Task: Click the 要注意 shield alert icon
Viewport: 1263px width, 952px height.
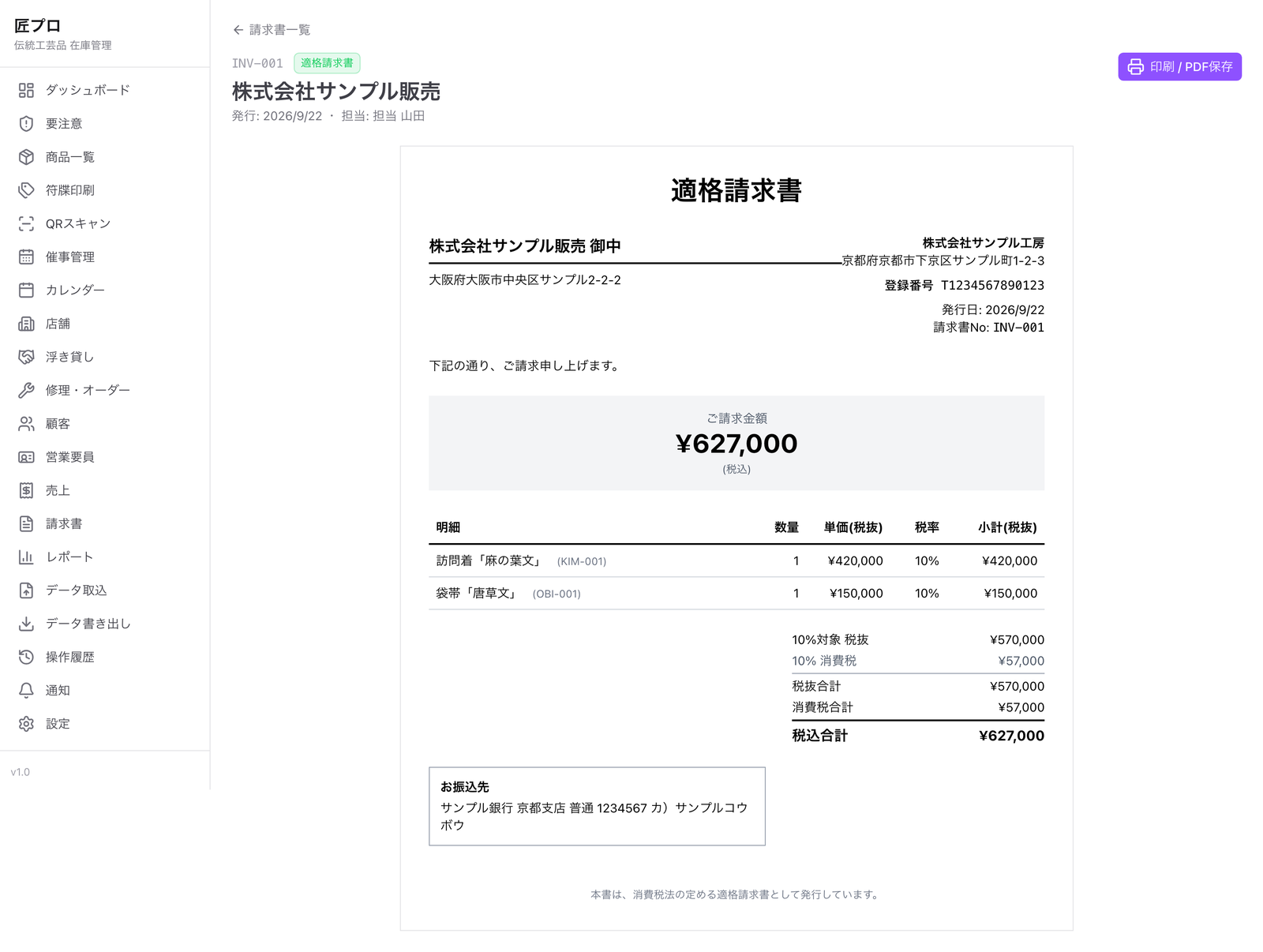Action: pyautogui.click(x=26, y=124)
